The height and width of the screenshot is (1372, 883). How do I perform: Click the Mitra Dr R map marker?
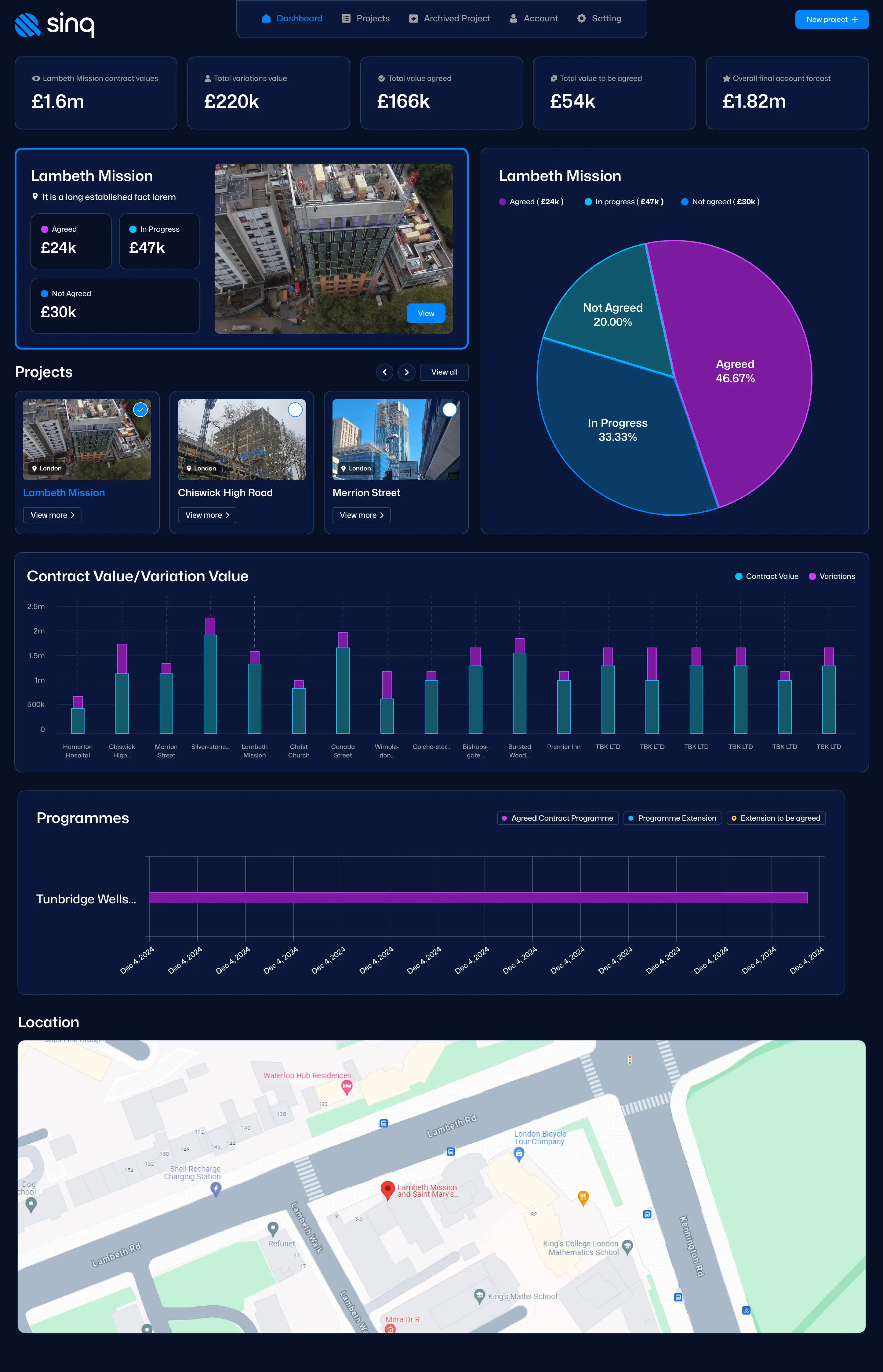[390, 1328]
